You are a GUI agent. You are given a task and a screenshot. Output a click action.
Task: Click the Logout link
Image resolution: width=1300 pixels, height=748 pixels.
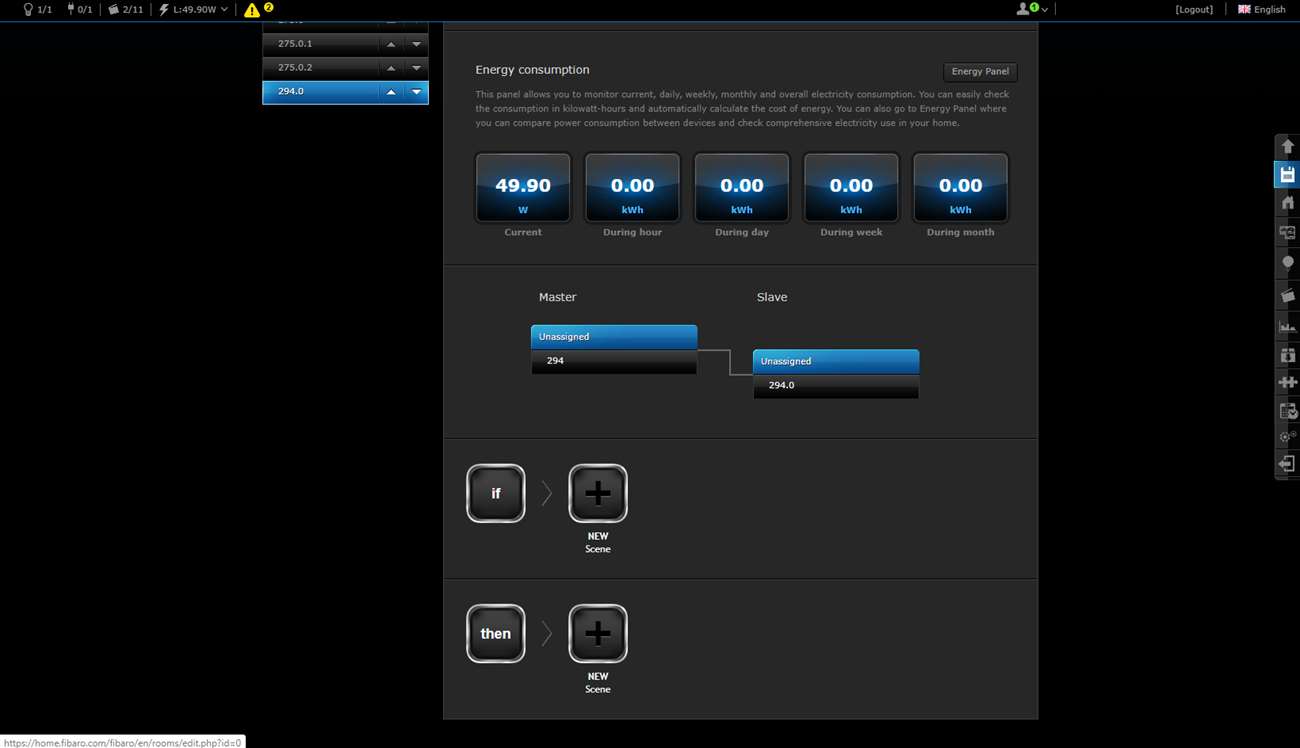1194,10
